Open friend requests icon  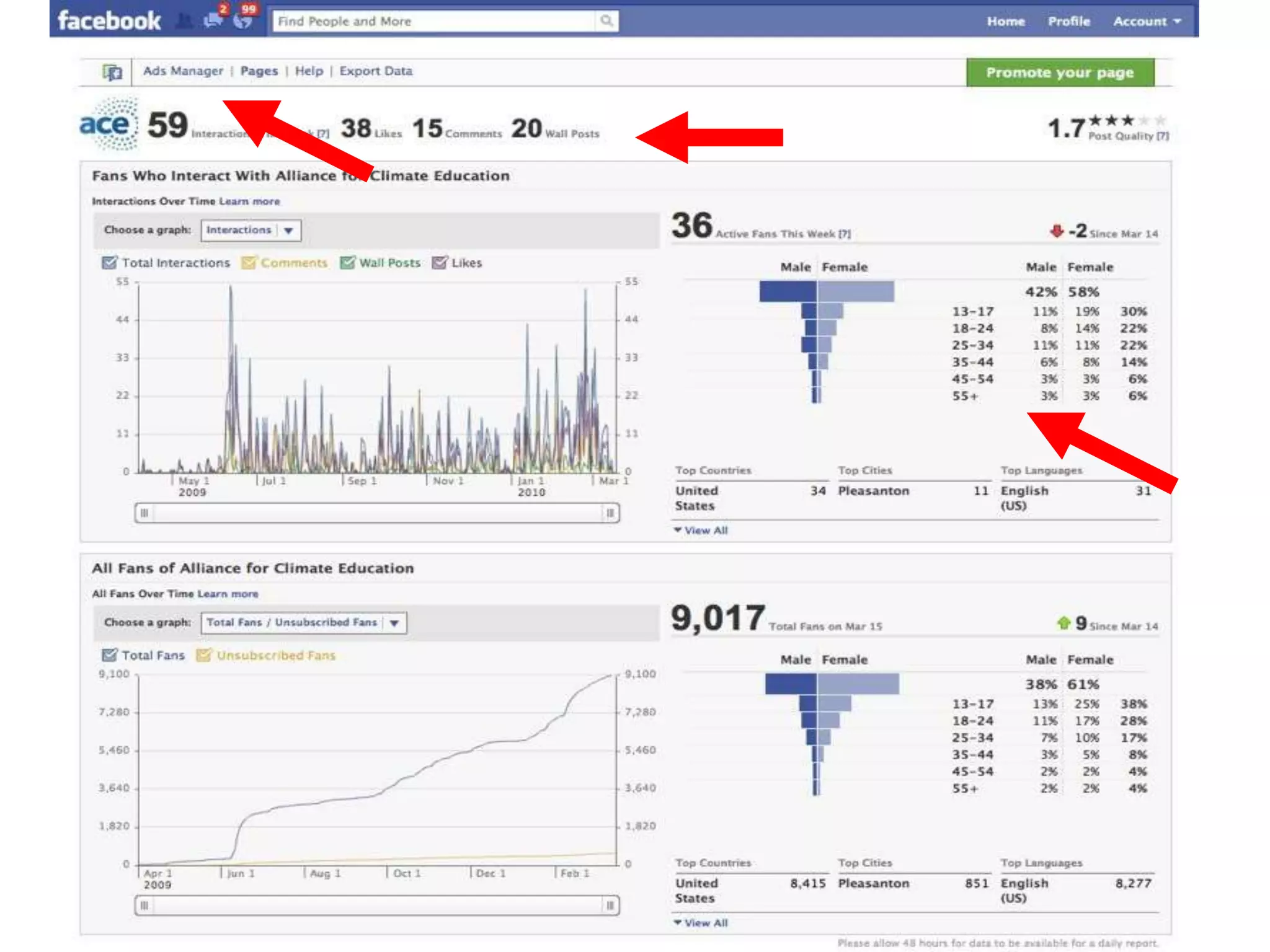184,21
